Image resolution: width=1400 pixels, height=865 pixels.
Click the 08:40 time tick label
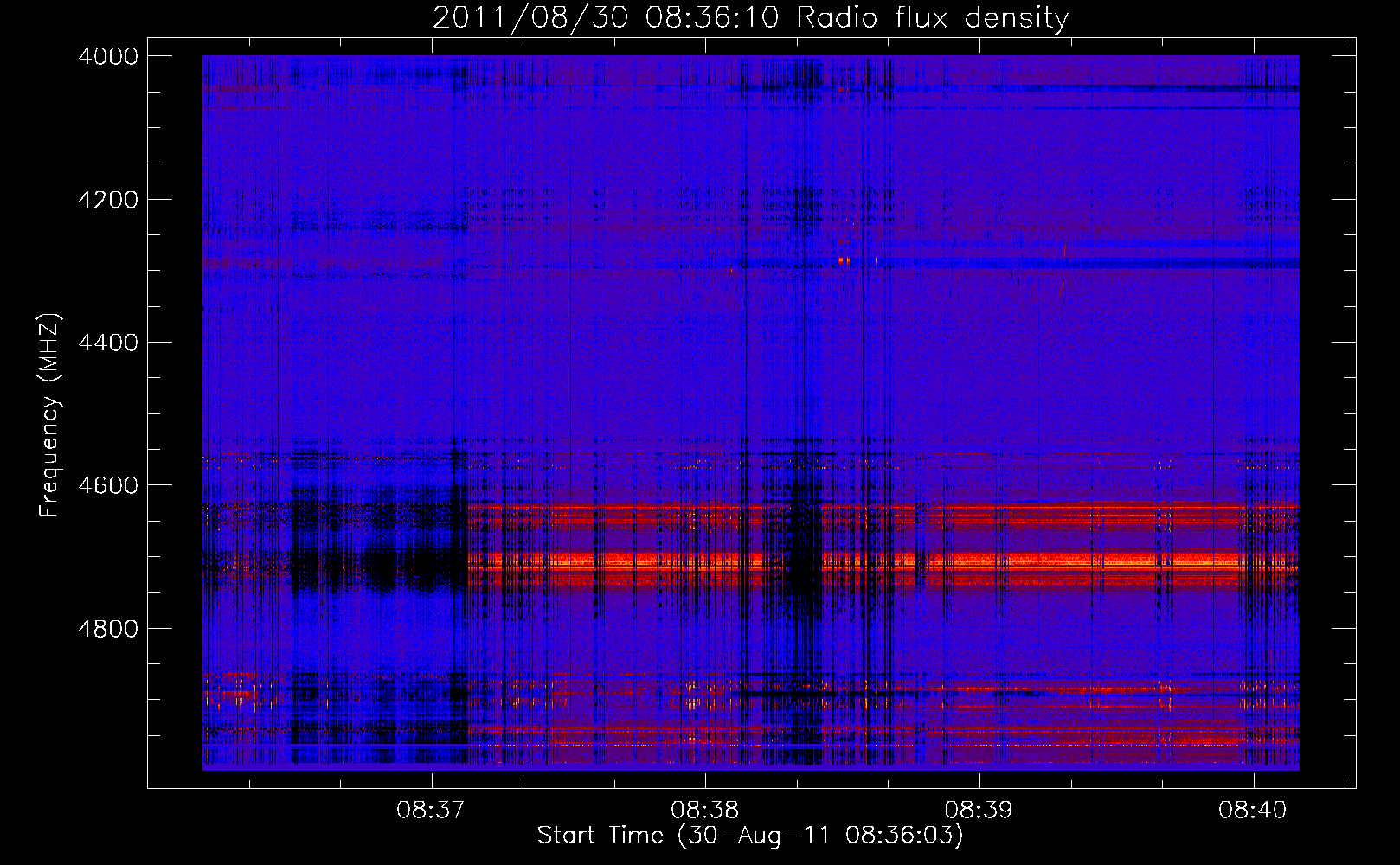(1254, 810)
